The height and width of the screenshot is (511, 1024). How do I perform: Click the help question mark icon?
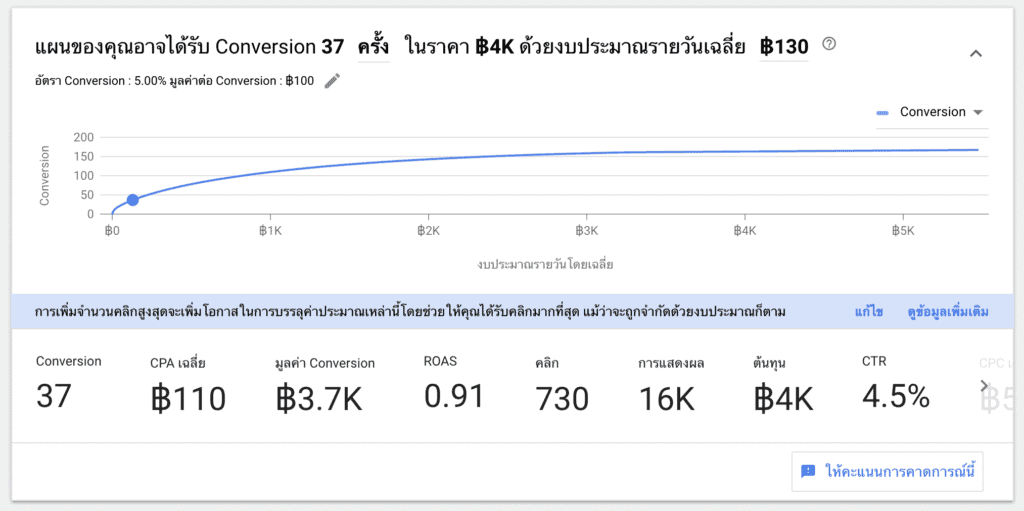[x=828, y=44]
